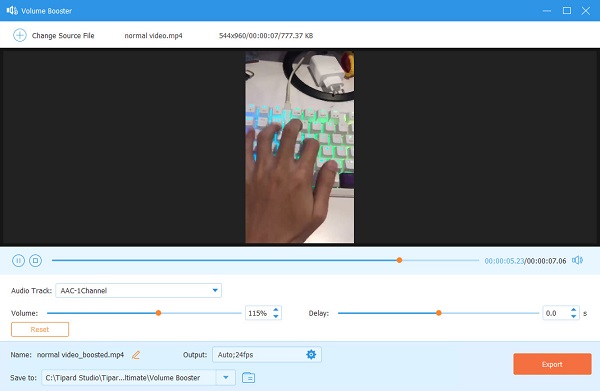
Task: Open the Save to path dropdown arrow
Action: (x=226, y=378)
